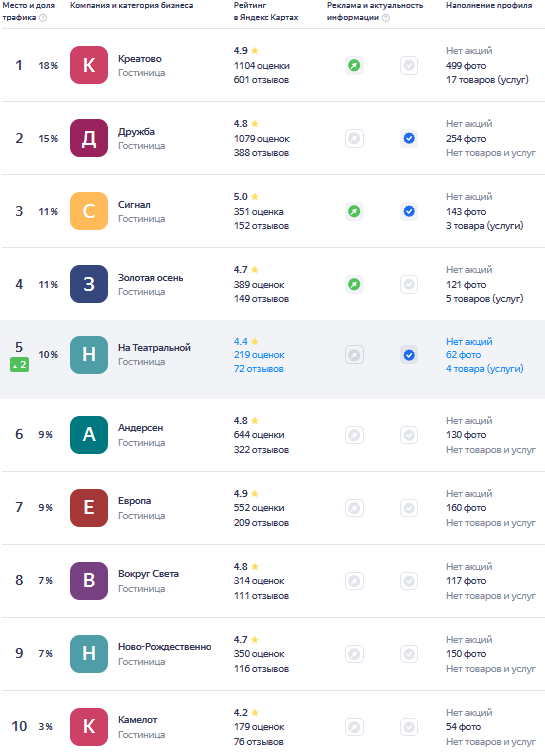The image size is (545, 755).
Task: Click the Вокруг Света company name
Action: 148,574
